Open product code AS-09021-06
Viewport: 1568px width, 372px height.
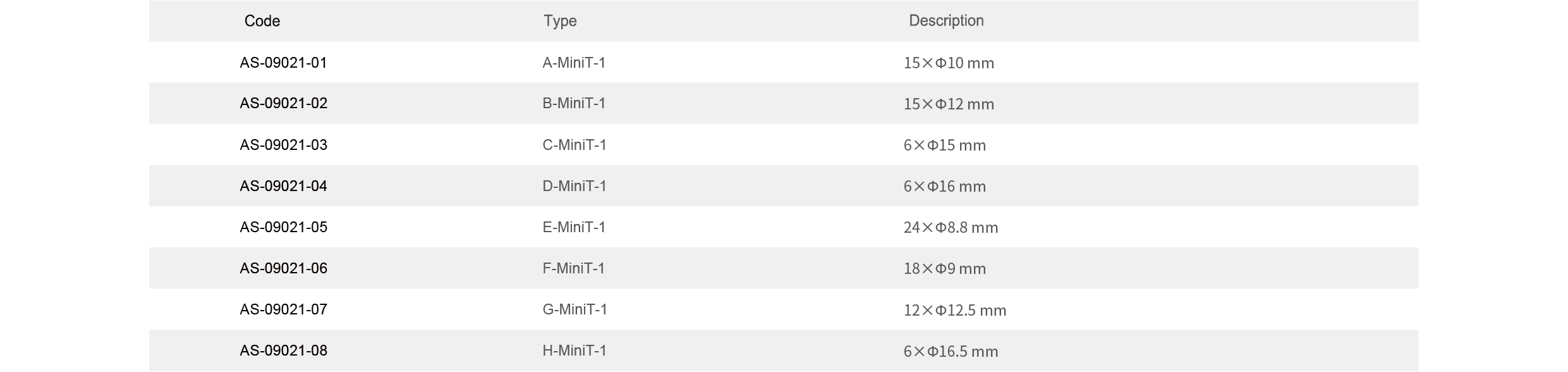click(283, 268)
